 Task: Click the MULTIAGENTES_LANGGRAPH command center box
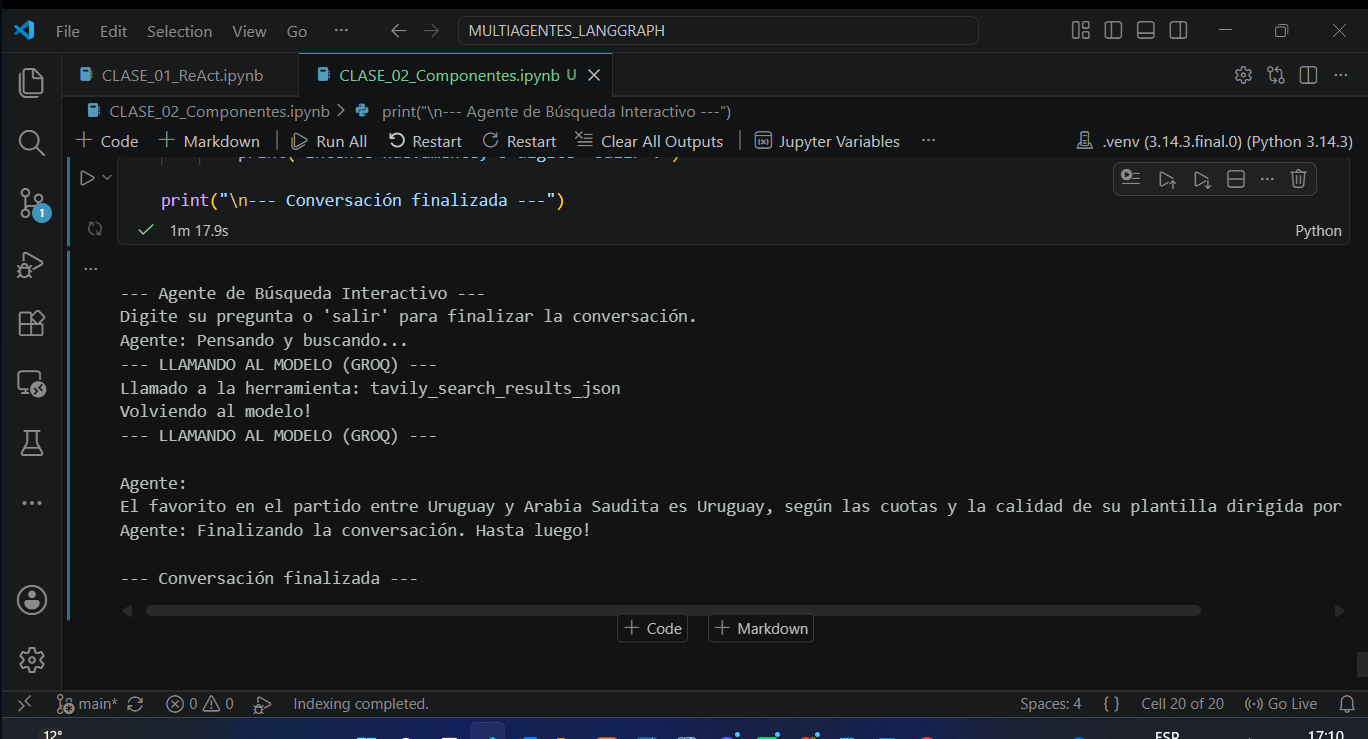pyautogui.click(x=718, y=31)
